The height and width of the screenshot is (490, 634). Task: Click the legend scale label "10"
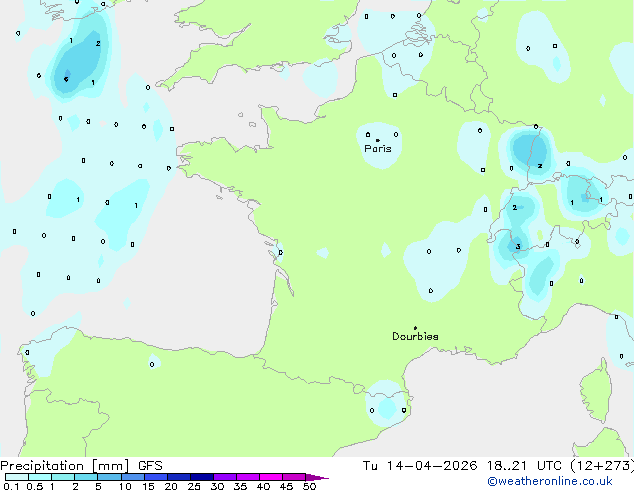(x=125, y=486)
